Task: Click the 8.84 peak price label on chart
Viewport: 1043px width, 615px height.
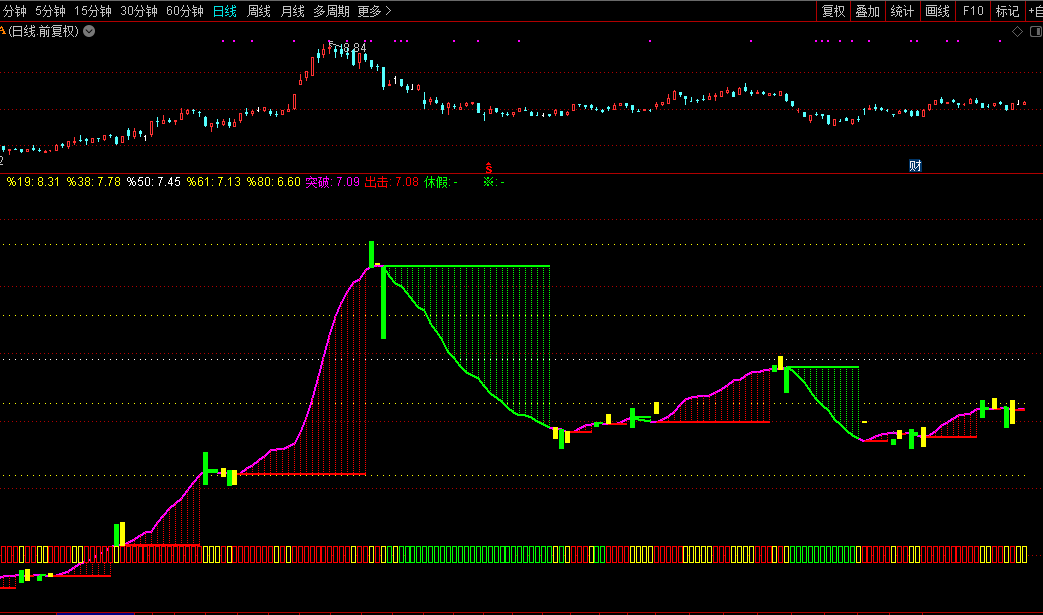Action: (x=351, y=47)
